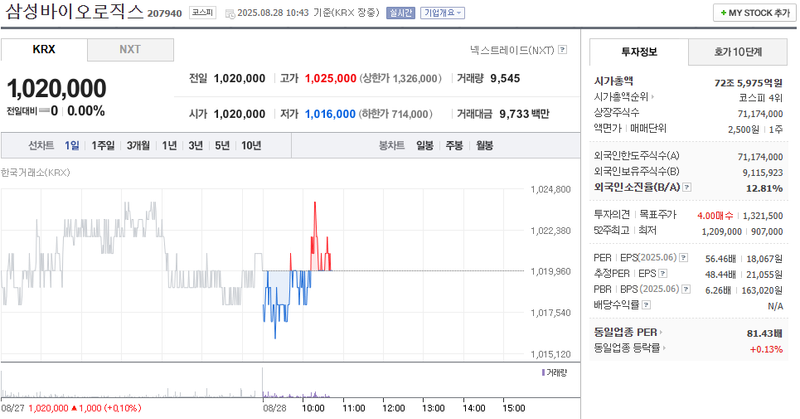Switch to the NXT tab
The image size is (800, 419).
tap(130, 50)
